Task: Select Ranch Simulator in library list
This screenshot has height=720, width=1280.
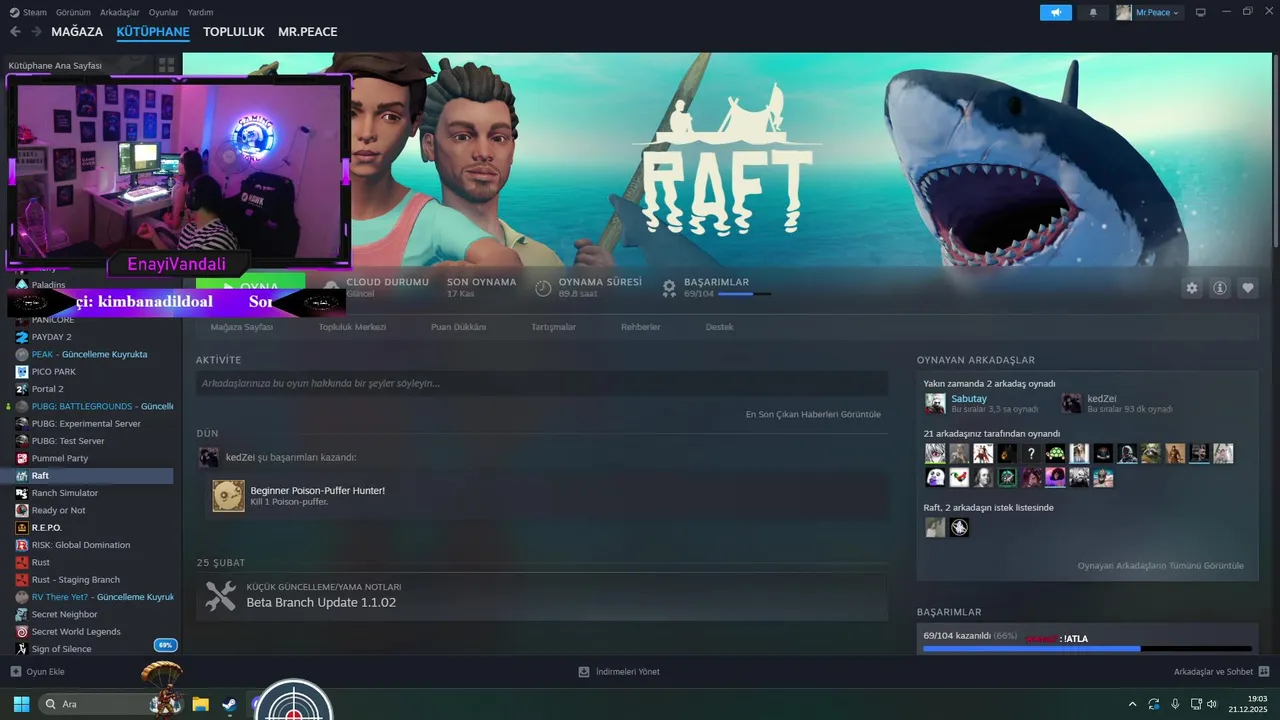Action: [65, 493]
